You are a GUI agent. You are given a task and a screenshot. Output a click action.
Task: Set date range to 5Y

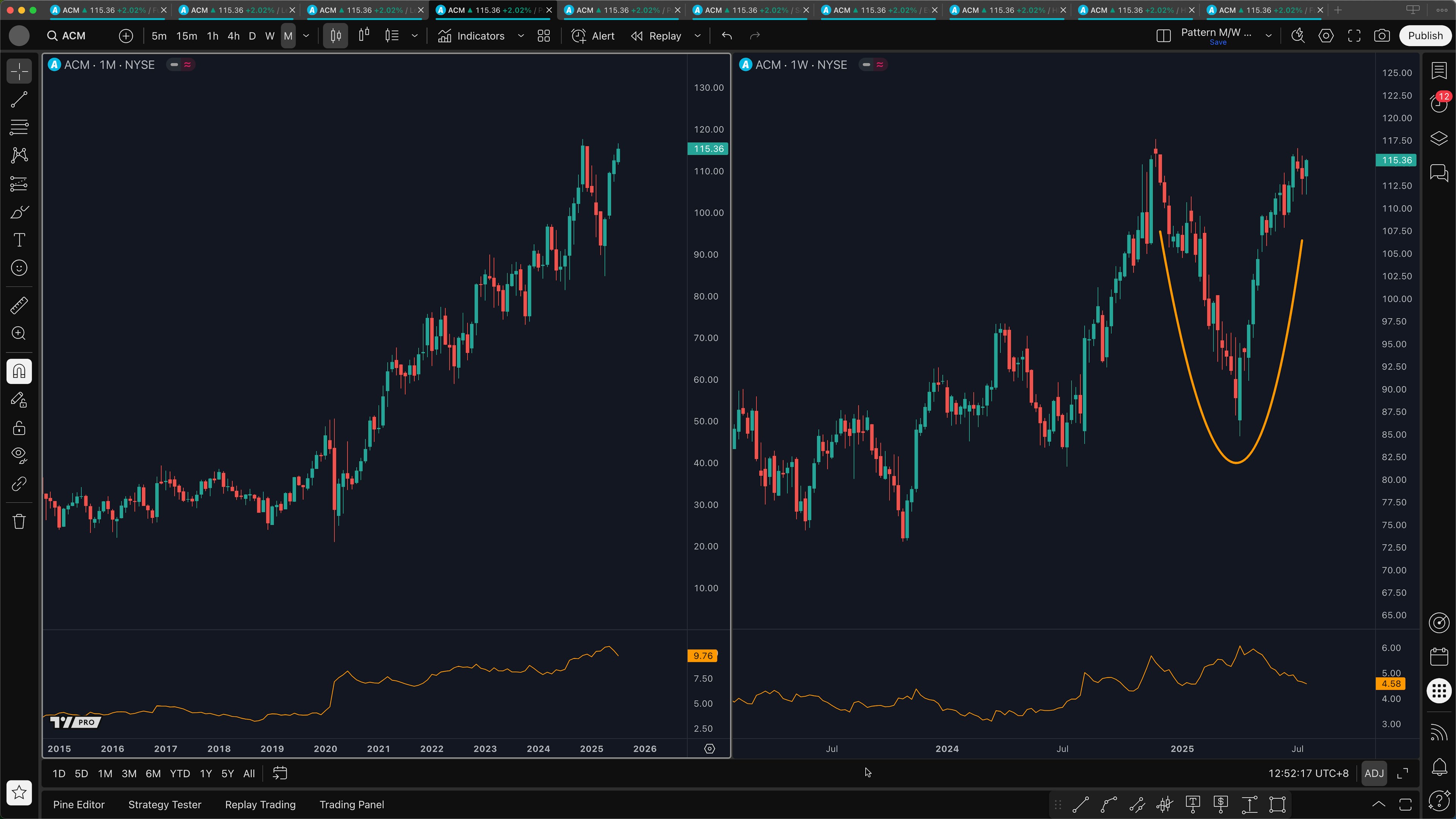coord(227,774)
